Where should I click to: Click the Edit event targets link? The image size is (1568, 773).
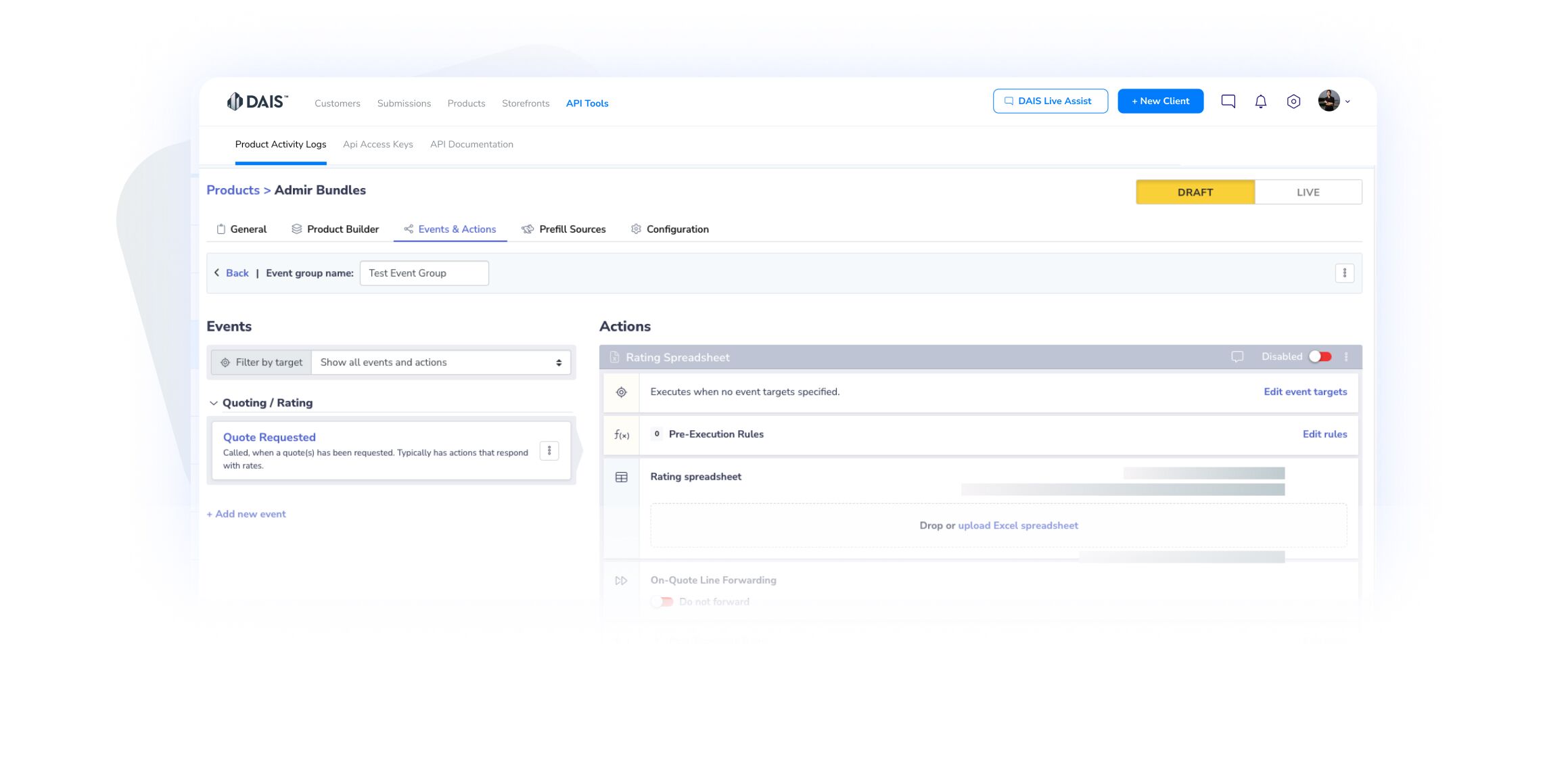tap(1305, 392)
